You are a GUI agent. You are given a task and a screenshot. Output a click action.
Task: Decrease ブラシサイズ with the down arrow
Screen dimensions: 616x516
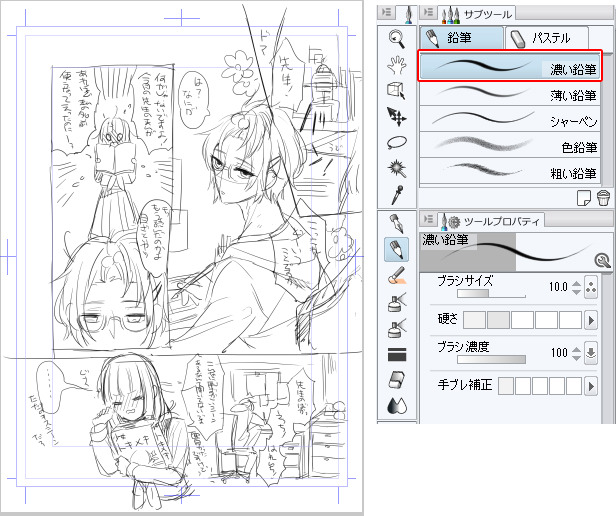576,291
